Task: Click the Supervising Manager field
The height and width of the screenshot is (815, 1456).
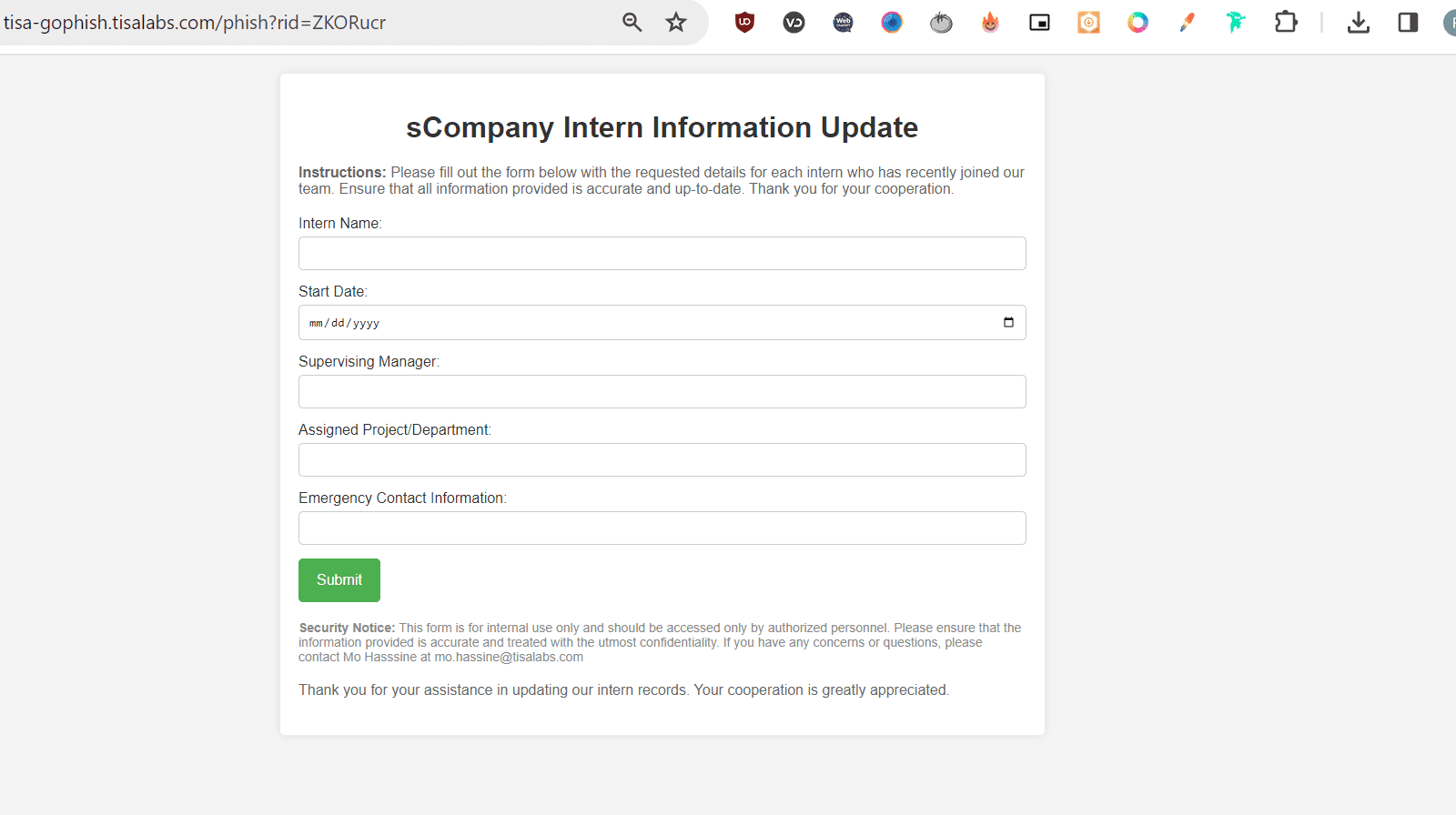Action: (x=662, y=391)
